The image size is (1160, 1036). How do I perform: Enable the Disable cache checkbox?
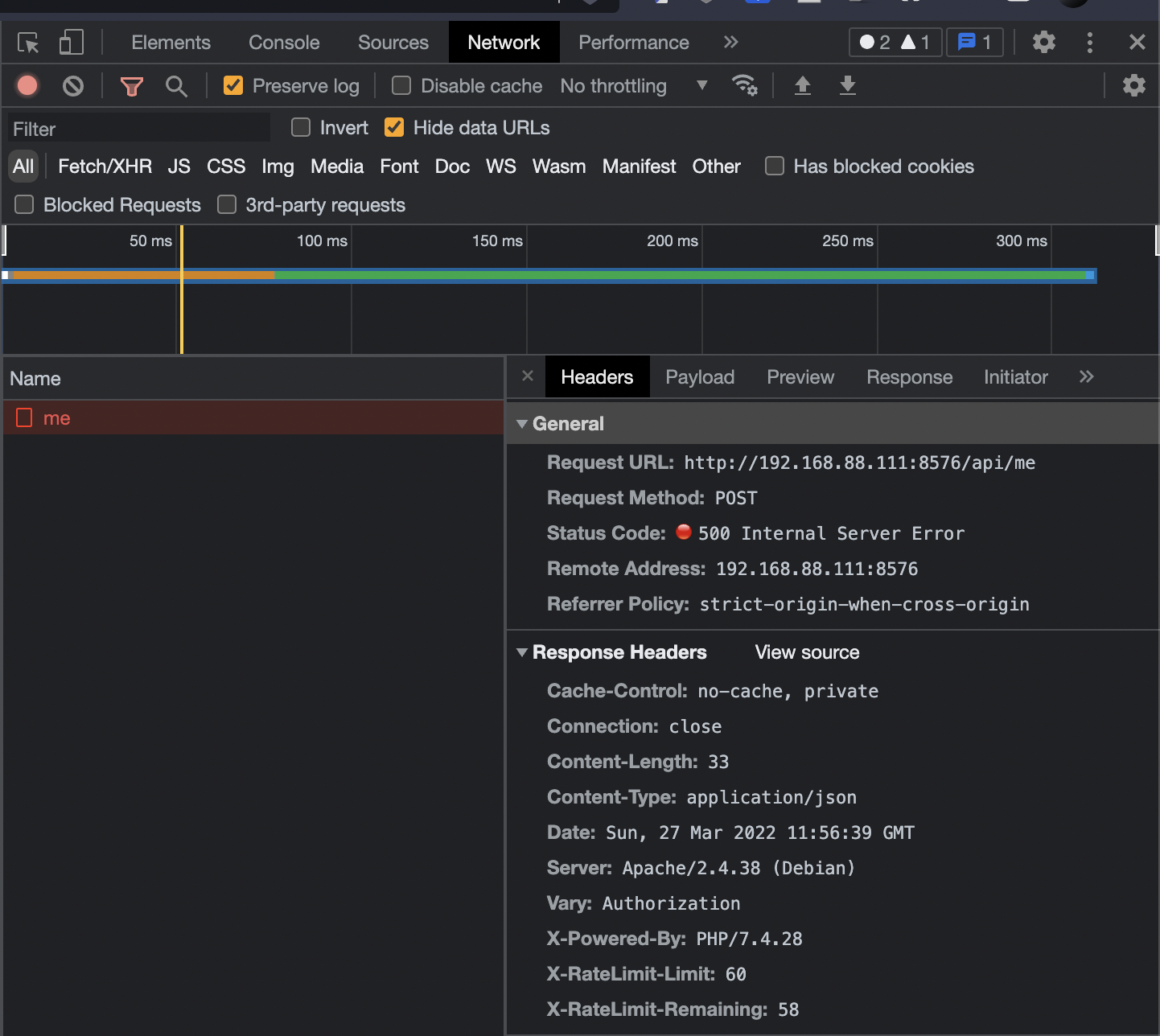pyautogui.click(x=401, y=85)
